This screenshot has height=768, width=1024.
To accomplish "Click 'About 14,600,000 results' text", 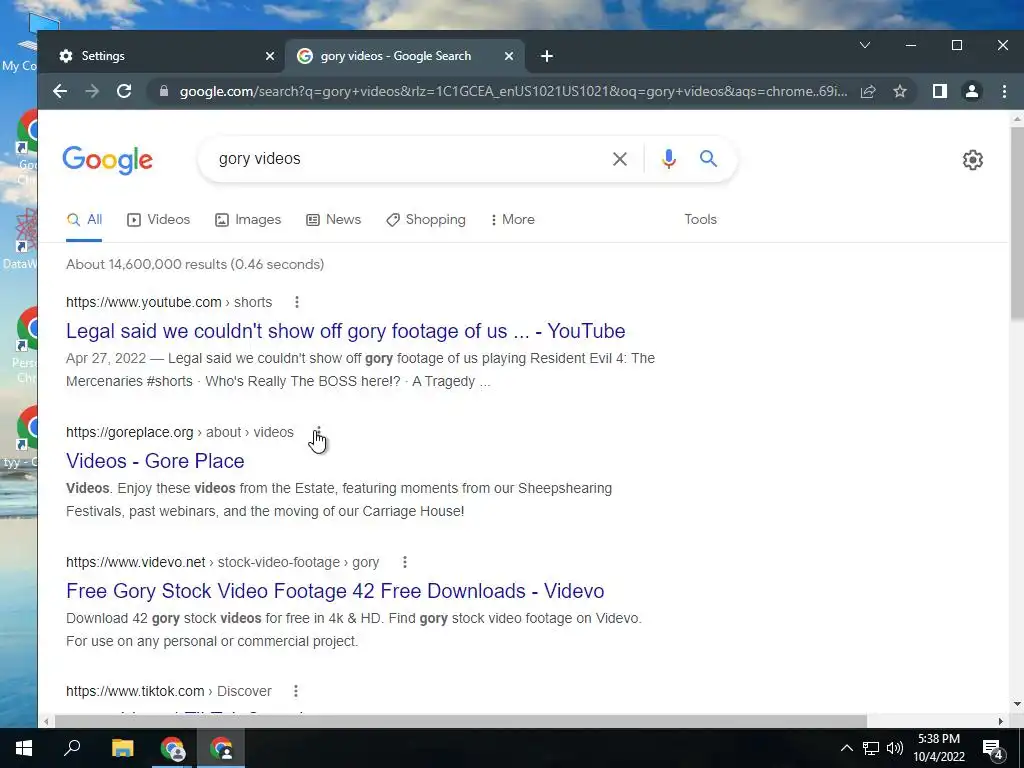I will [195, 264].
